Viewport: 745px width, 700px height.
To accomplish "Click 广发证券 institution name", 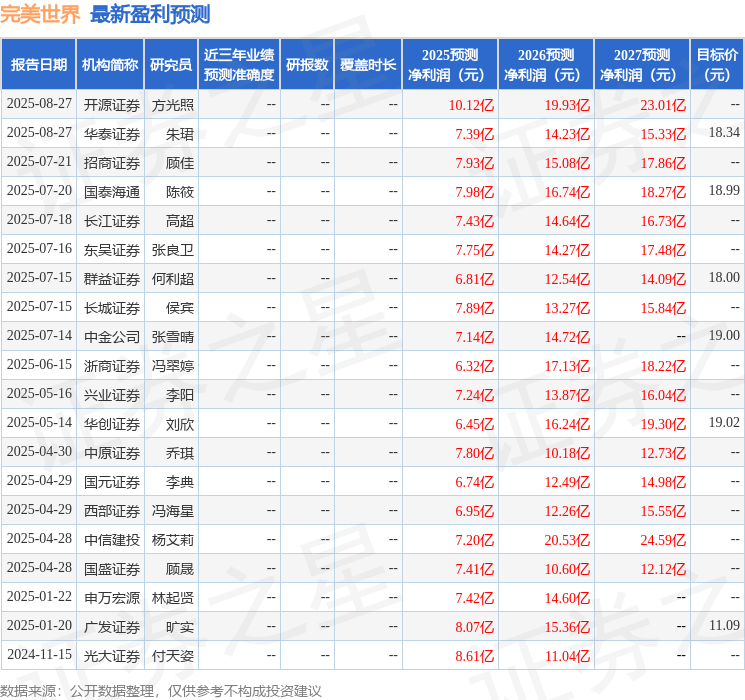I will pos(112,627).
